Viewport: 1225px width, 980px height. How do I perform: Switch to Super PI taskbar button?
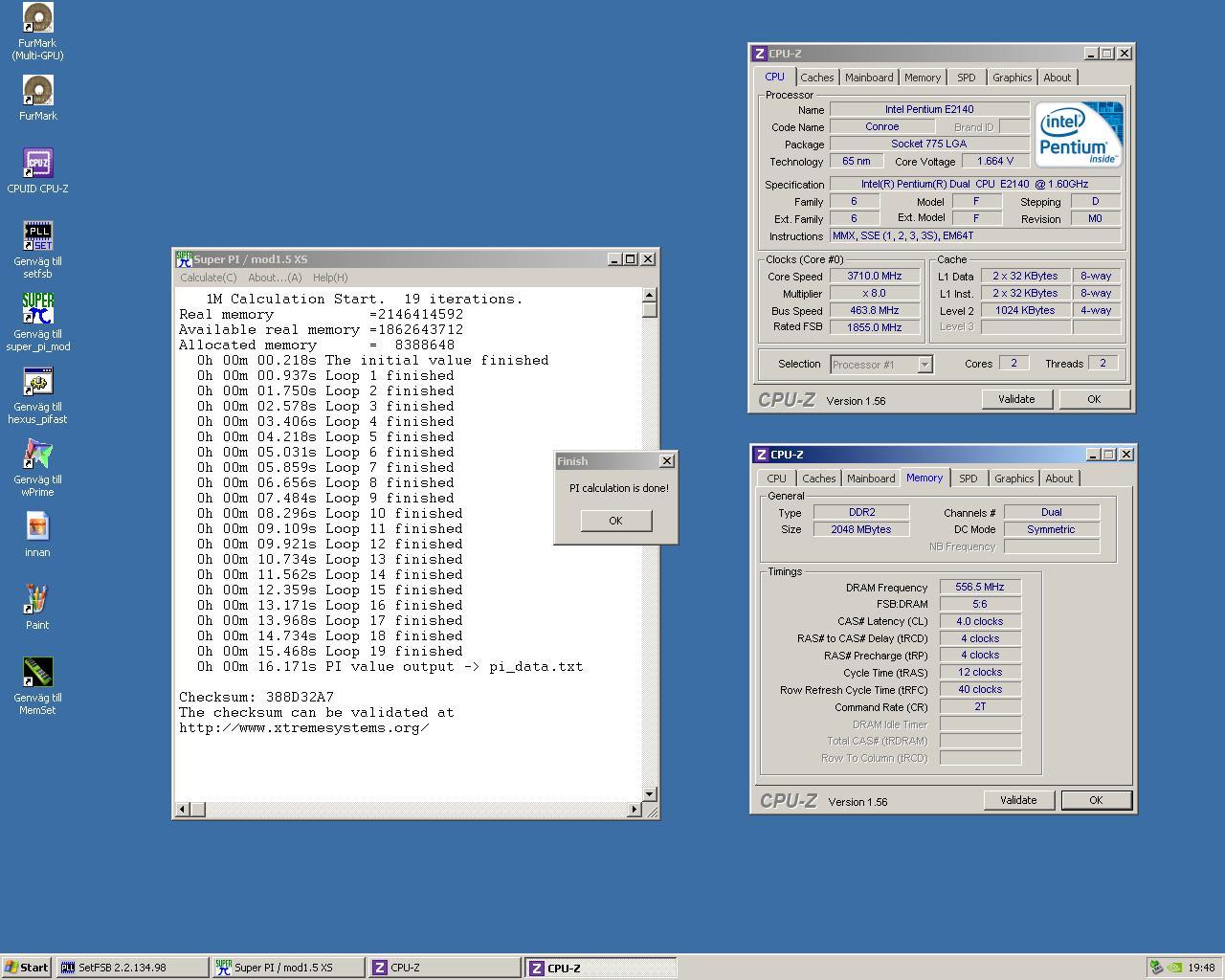click(x=288, y=968)
